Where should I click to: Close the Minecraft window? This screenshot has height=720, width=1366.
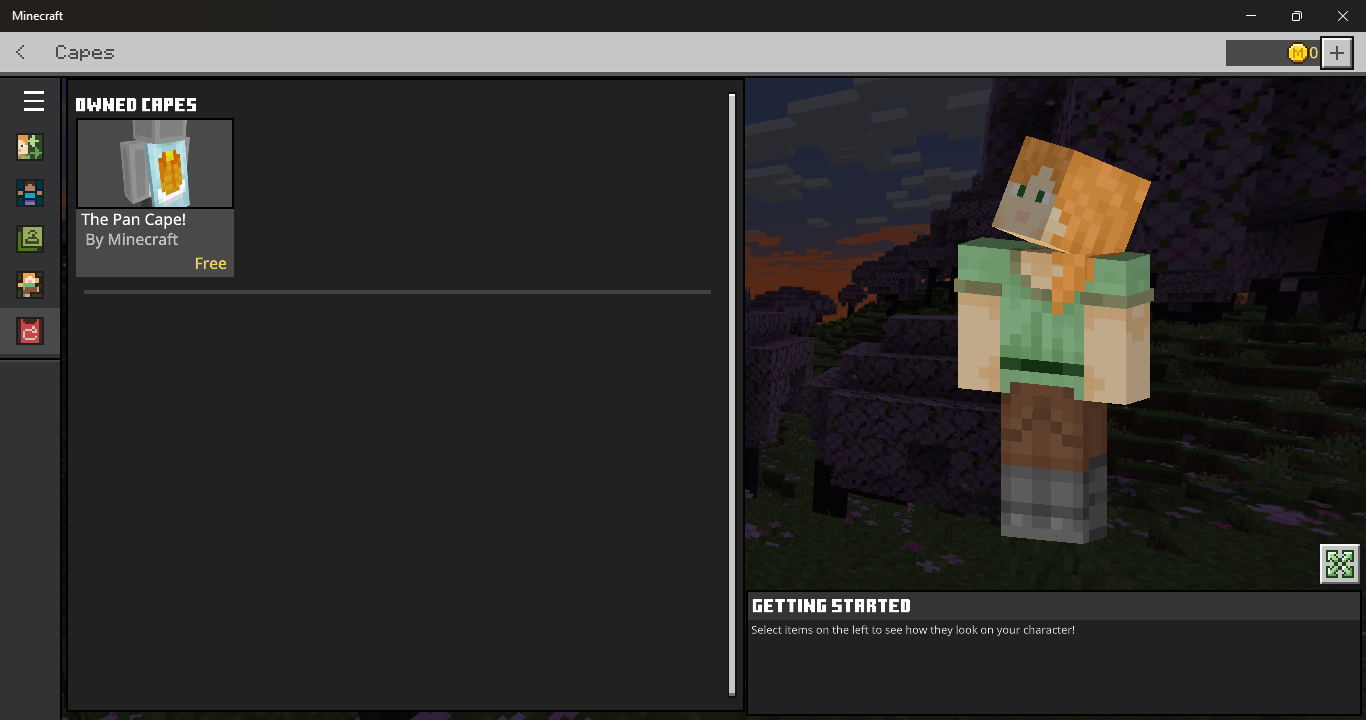click(1343, 16)
